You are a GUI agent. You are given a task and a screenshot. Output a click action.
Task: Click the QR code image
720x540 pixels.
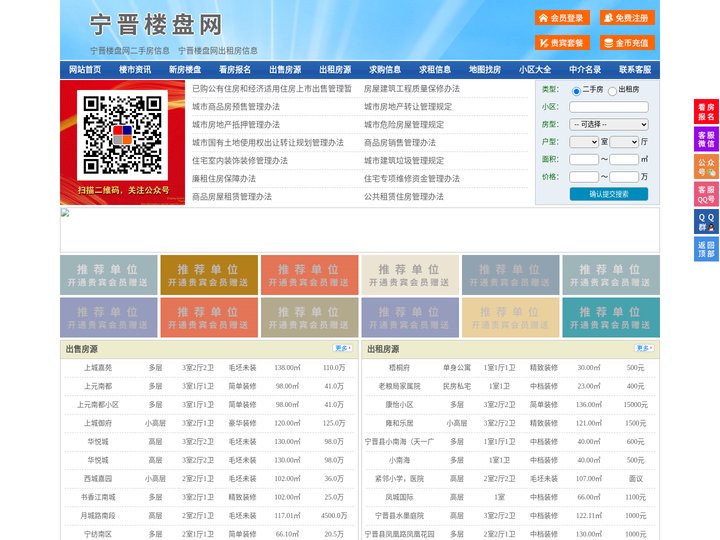[x=122, y=135]
